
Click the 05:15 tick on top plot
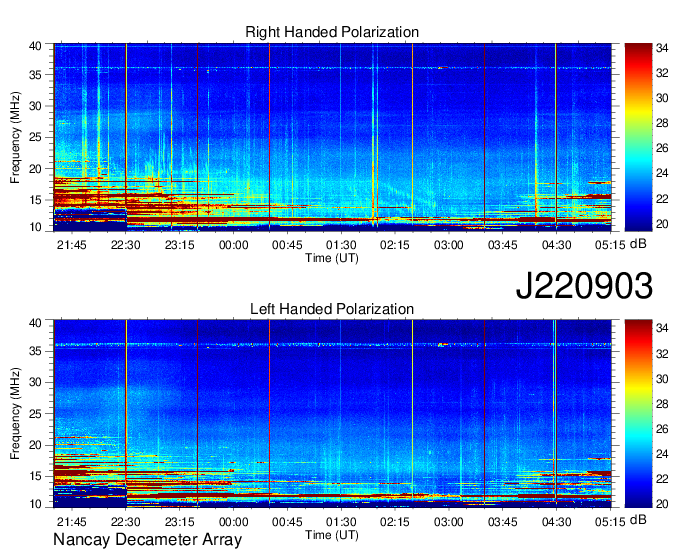pos(610,245)
